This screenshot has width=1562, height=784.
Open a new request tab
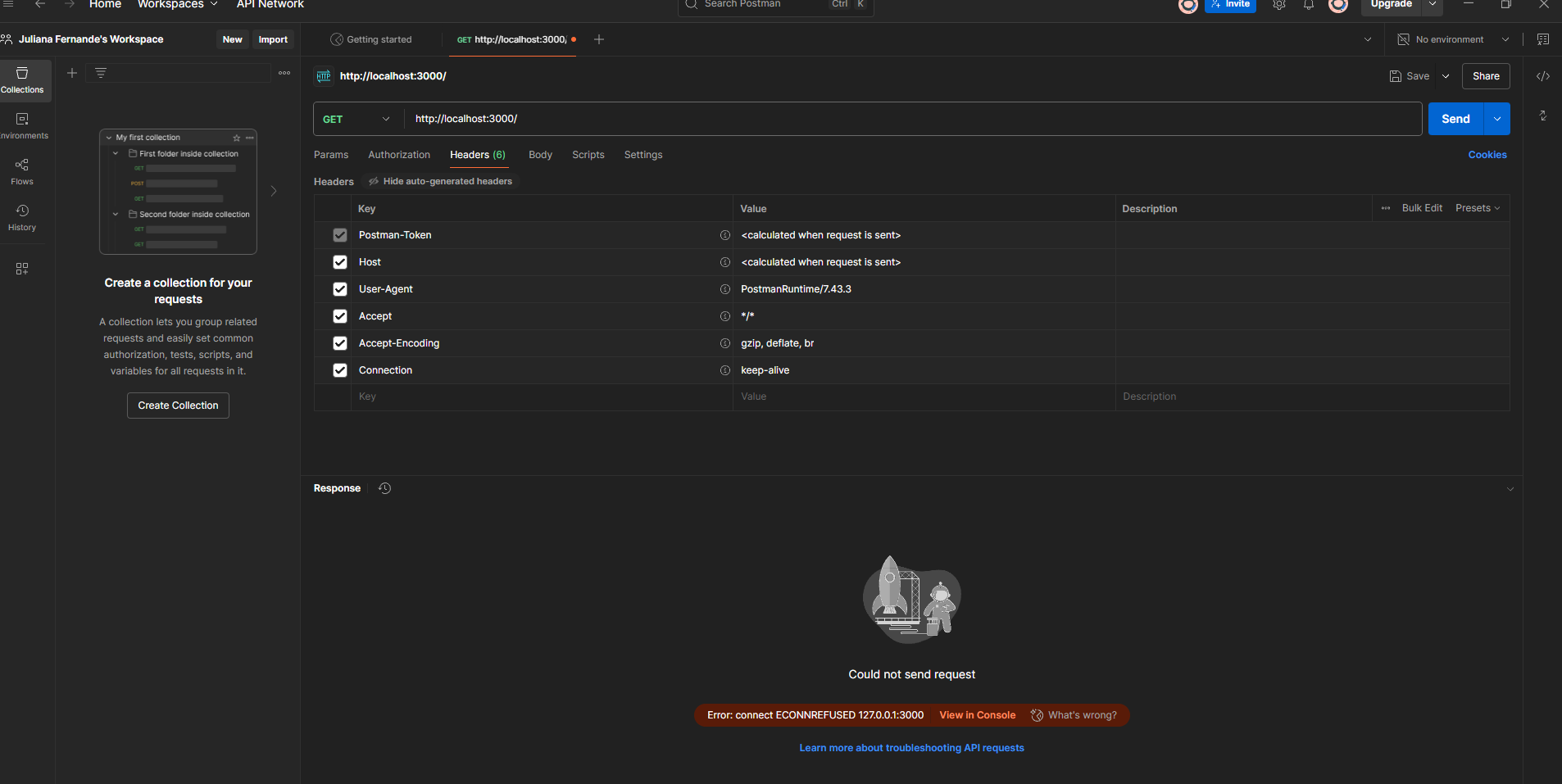pyautogui.click(x=599, y=39)
